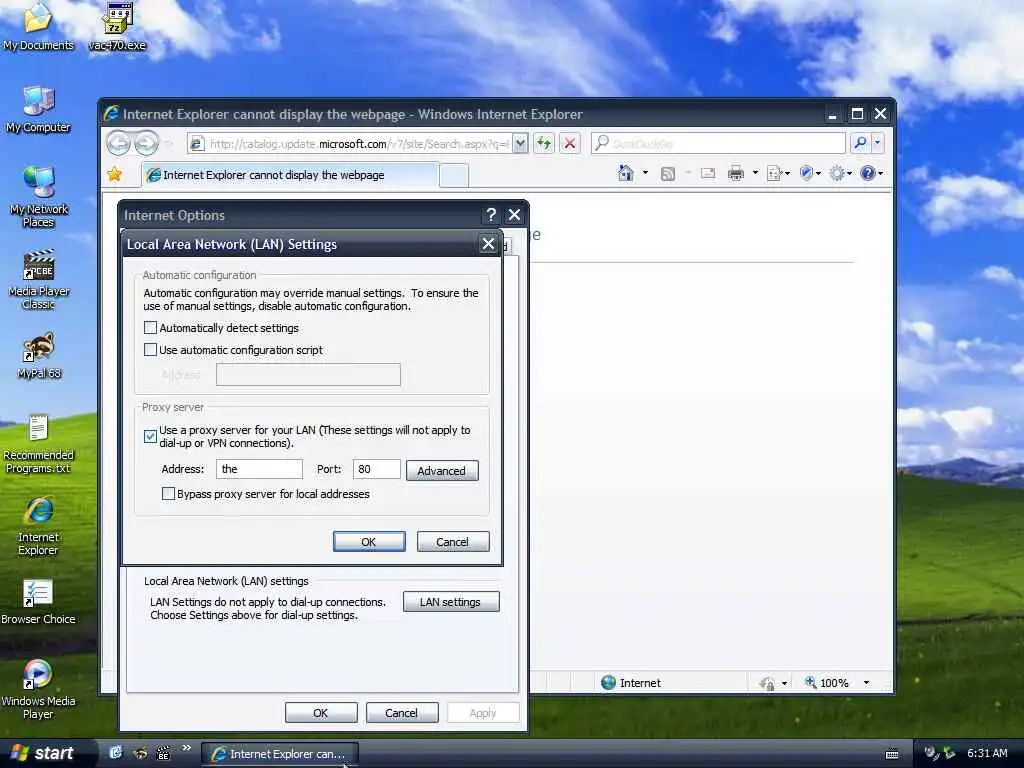Click IE Forward navigation button
The height and width of the screenshot is (768, 1024).
pyautogui.click(x=147, y=143)
